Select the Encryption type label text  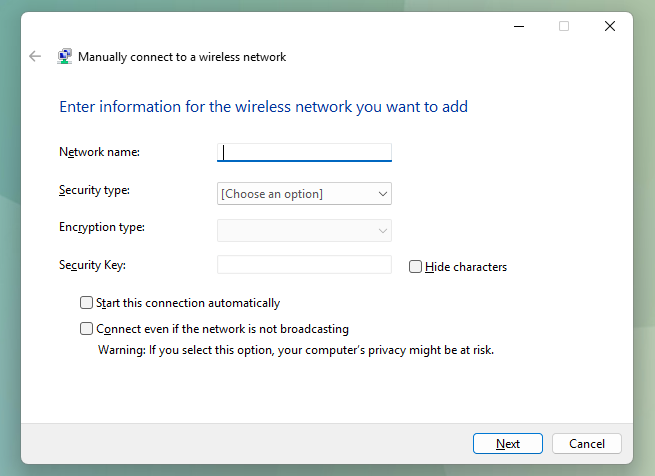tap(102, 227)
